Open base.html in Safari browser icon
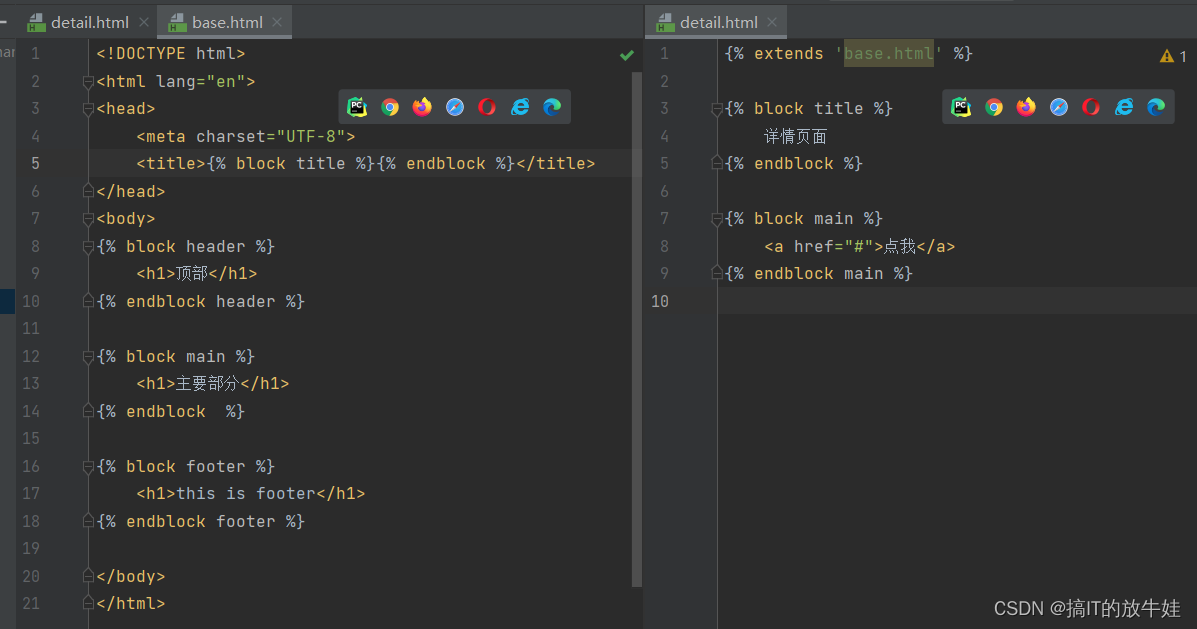 (455, 107)
